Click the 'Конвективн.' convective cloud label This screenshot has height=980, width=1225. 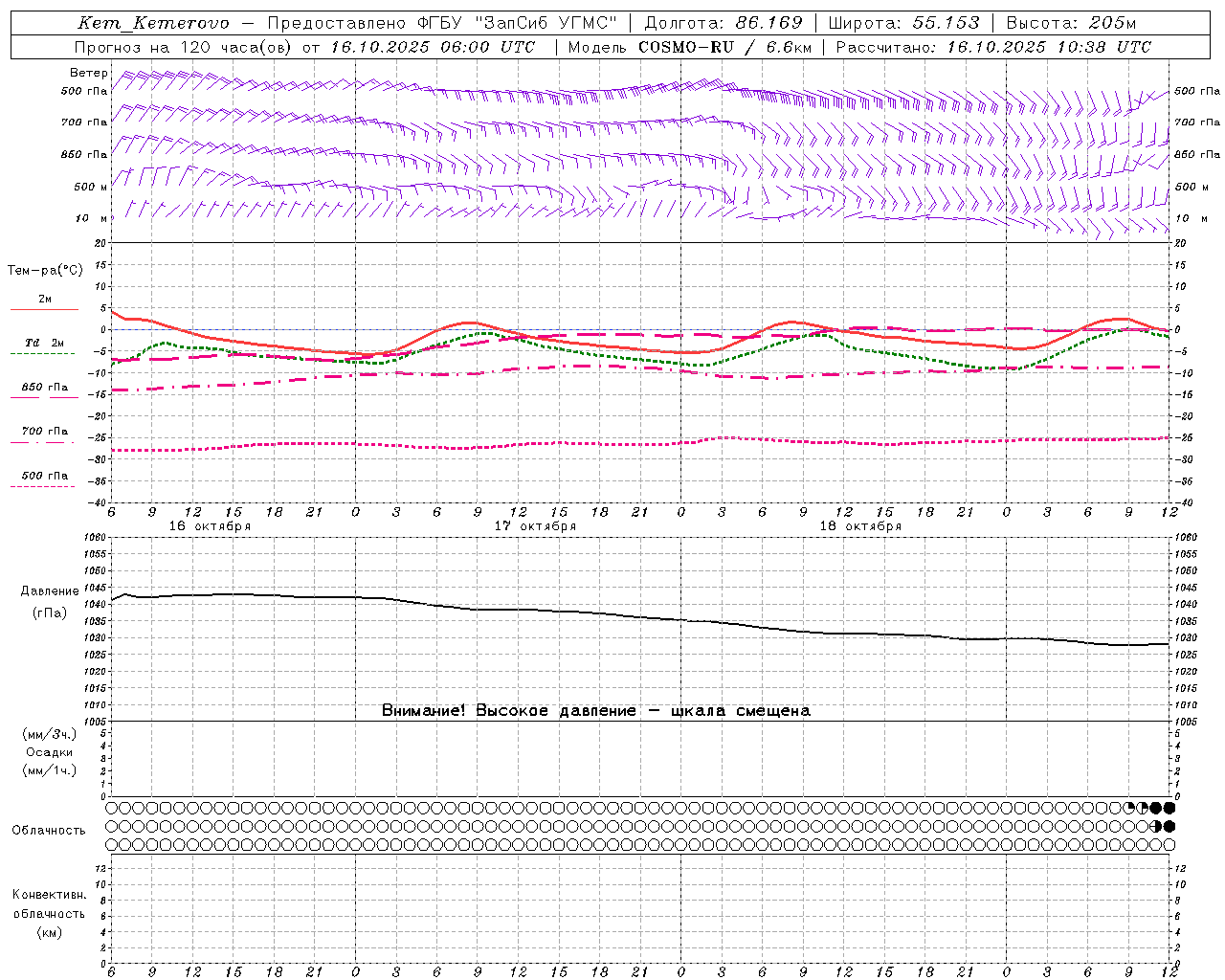(x=49, y=895)
